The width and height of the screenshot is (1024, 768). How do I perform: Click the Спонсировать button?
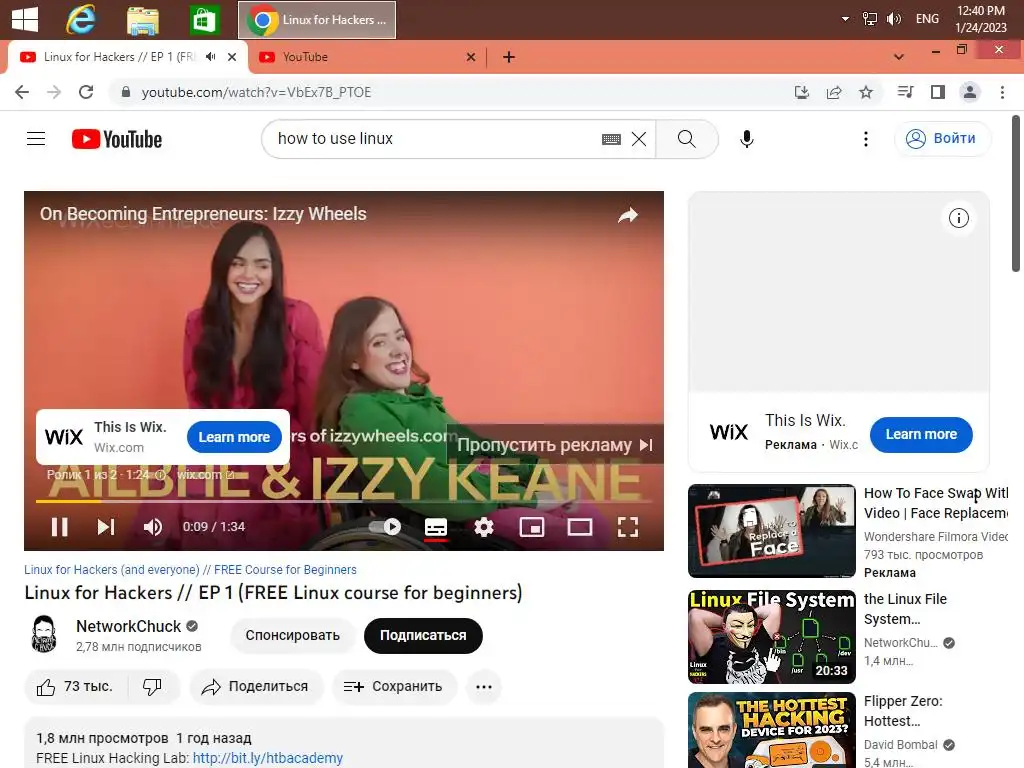[x=293, y=635]
